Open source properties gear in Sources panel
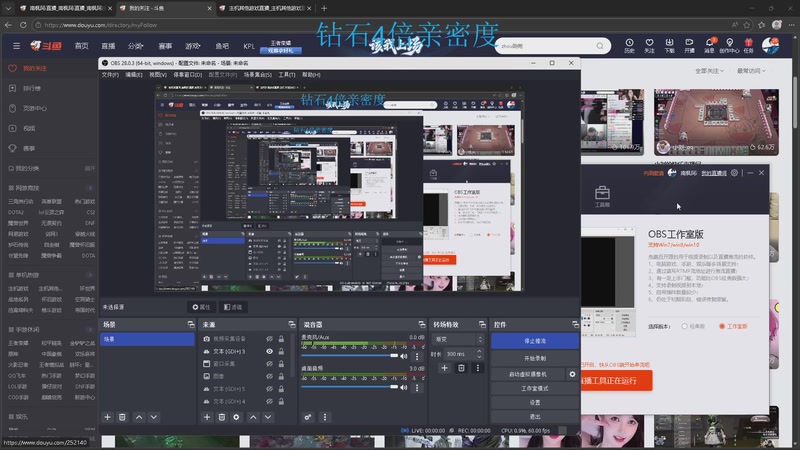The width and height of the screenshot is (800, 450). (236, 417)
